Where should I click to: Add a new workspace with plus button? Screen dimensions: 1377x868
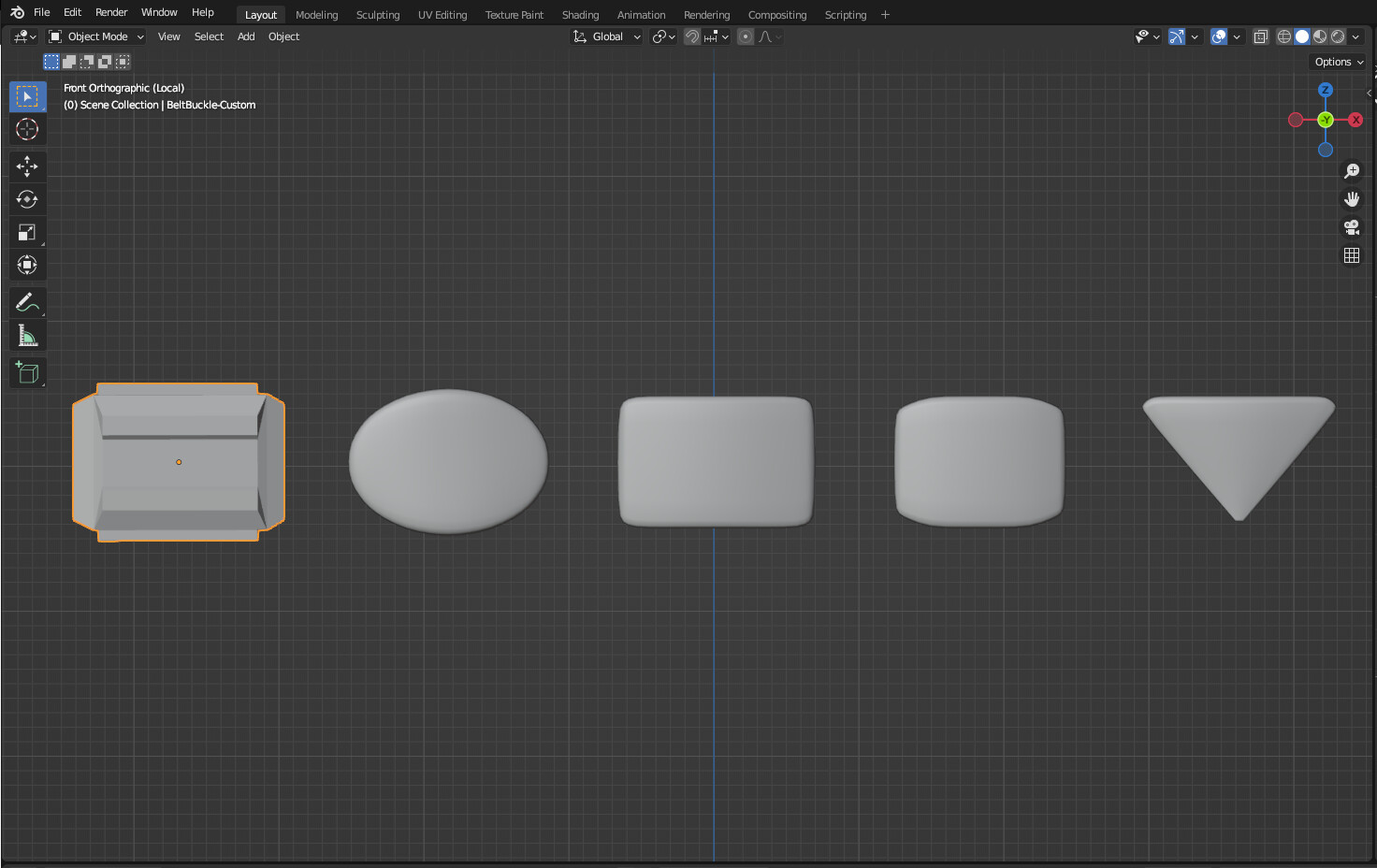point(885,15)
